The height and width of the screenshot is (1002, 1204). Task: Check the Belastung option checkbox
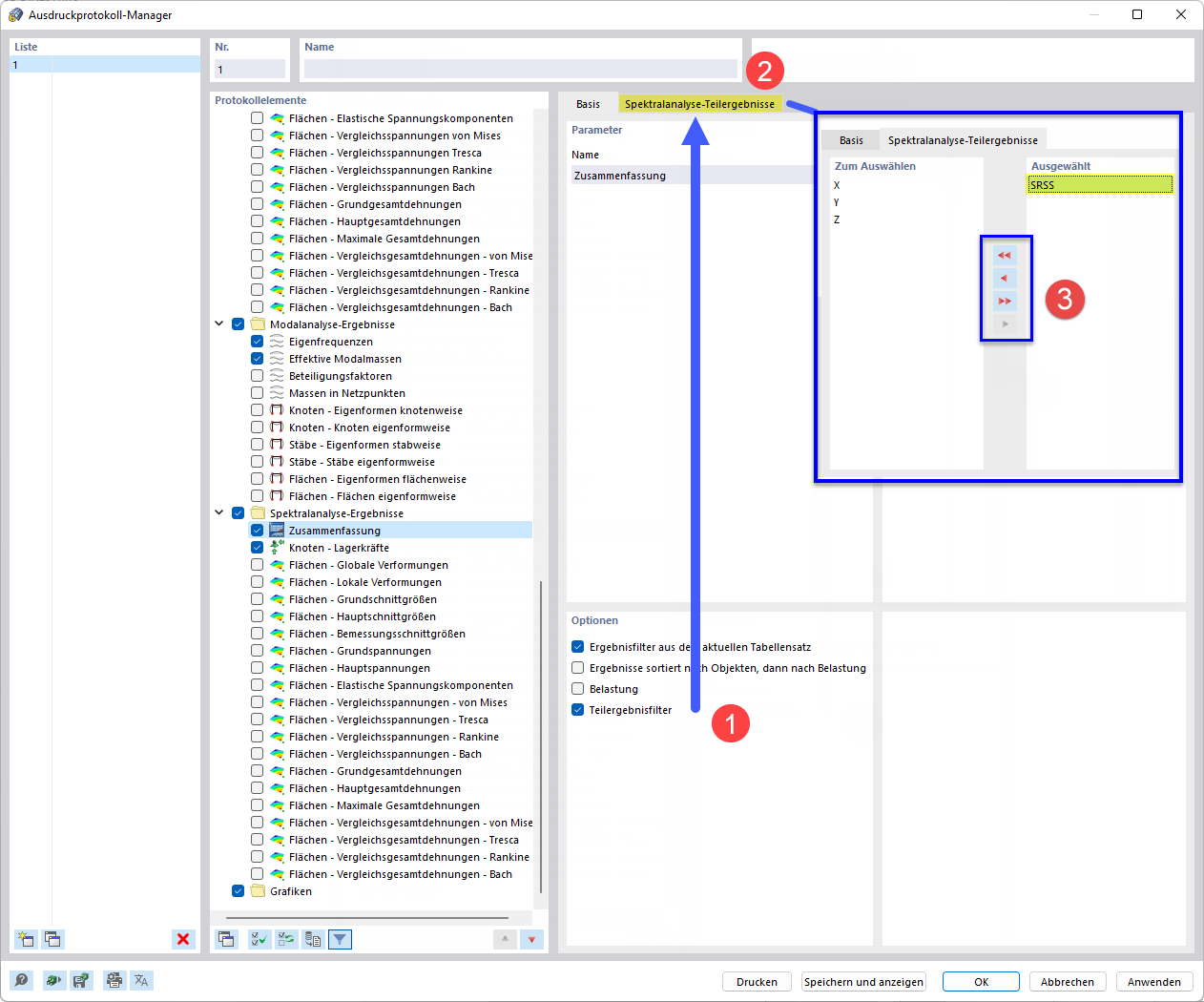point(577,689)
